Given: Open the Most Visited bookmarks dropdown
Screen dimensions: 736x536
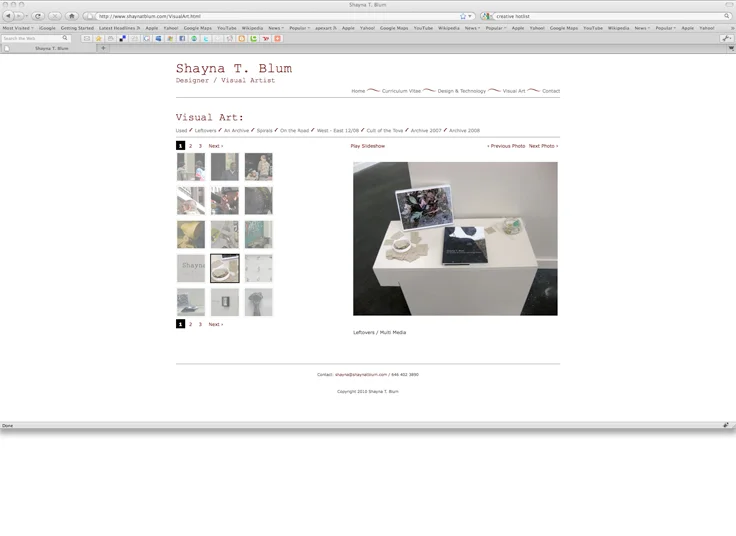Looking at the screenshot, I should 18,28.
